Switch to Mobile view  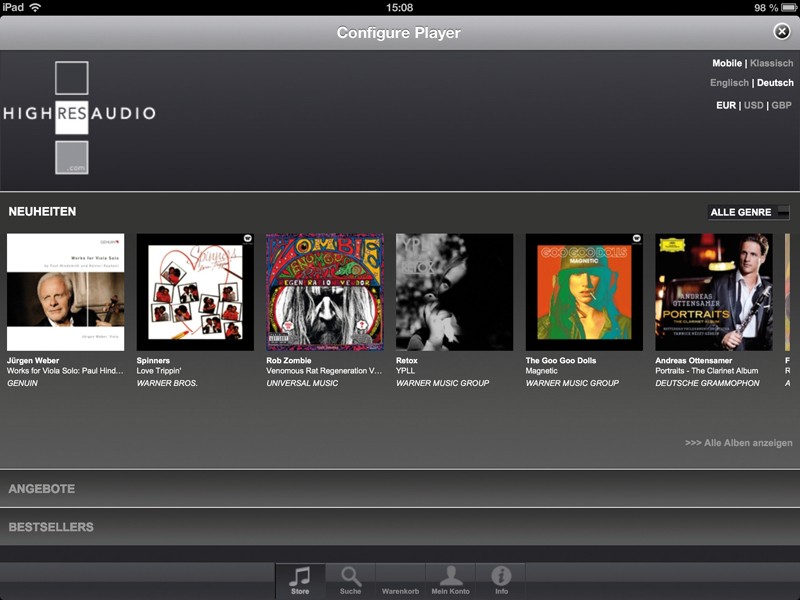pyautogui.click(x=727, y=63)
